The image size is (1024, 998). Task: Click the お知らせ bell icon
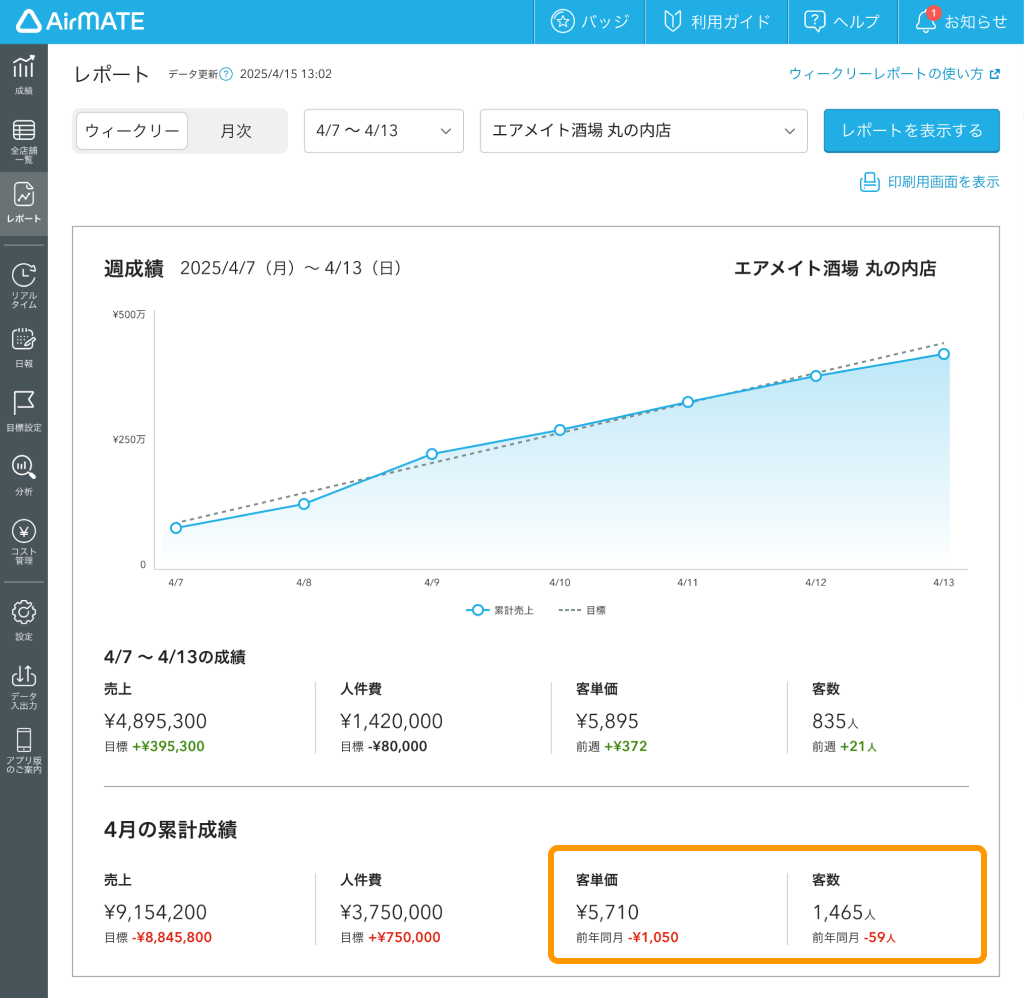point(925,21)
